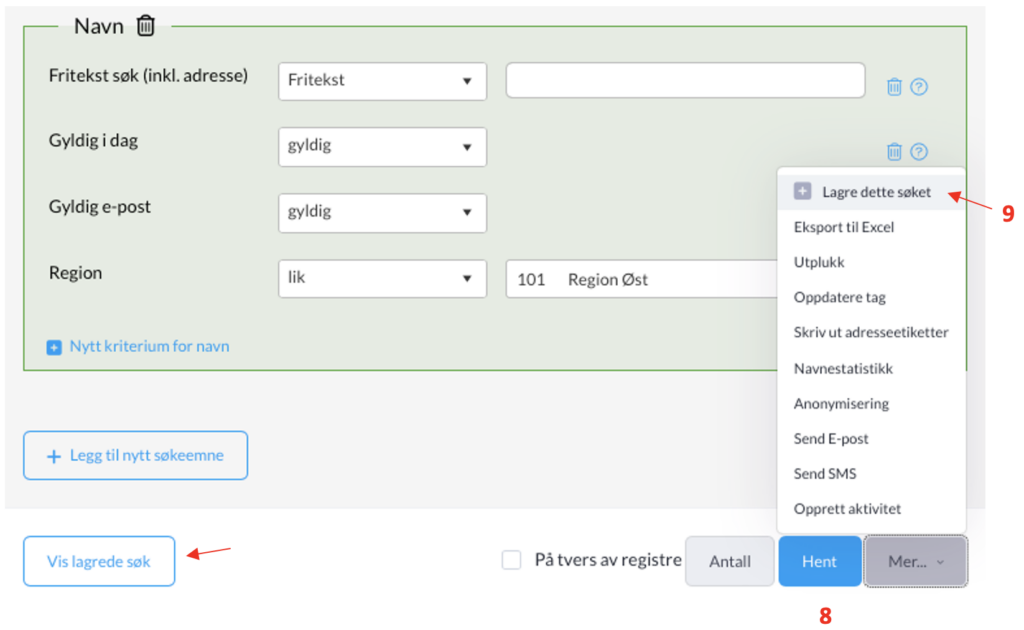Click Vis lagrede søk button
The height and width of the screenshot is (630, 1024).
(99, 562)
